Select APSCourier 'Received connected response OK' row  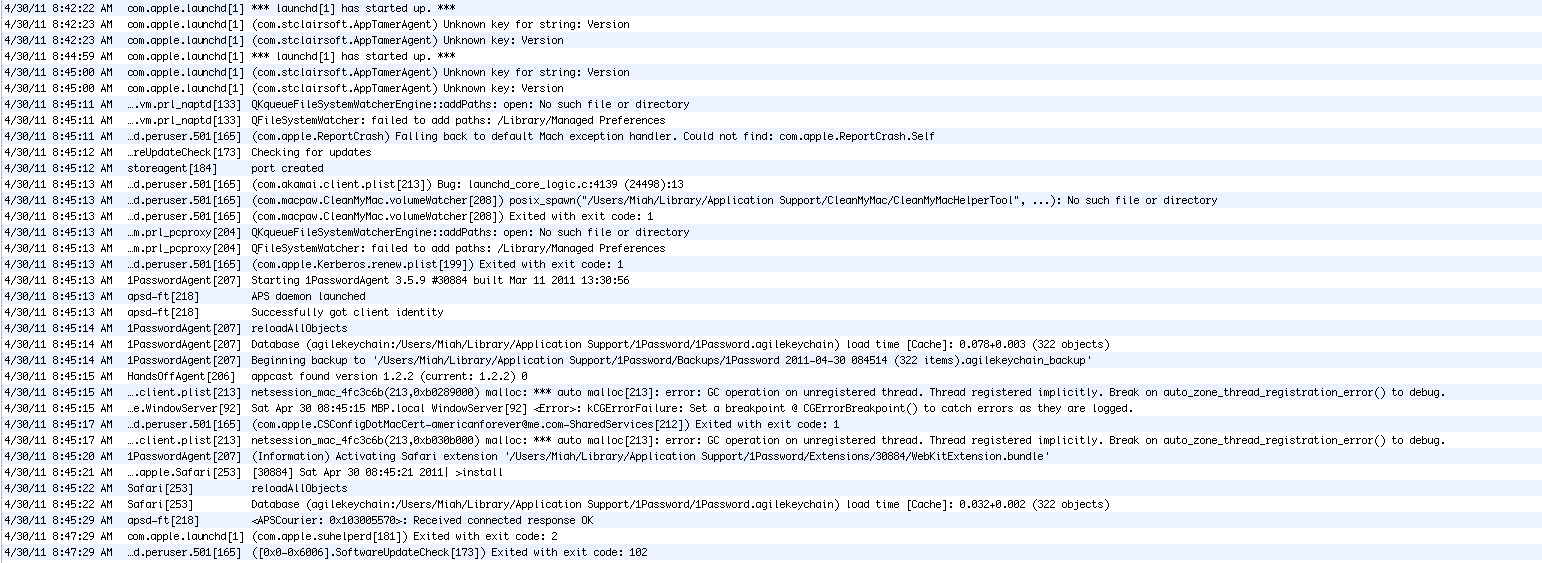pos(771,520)
